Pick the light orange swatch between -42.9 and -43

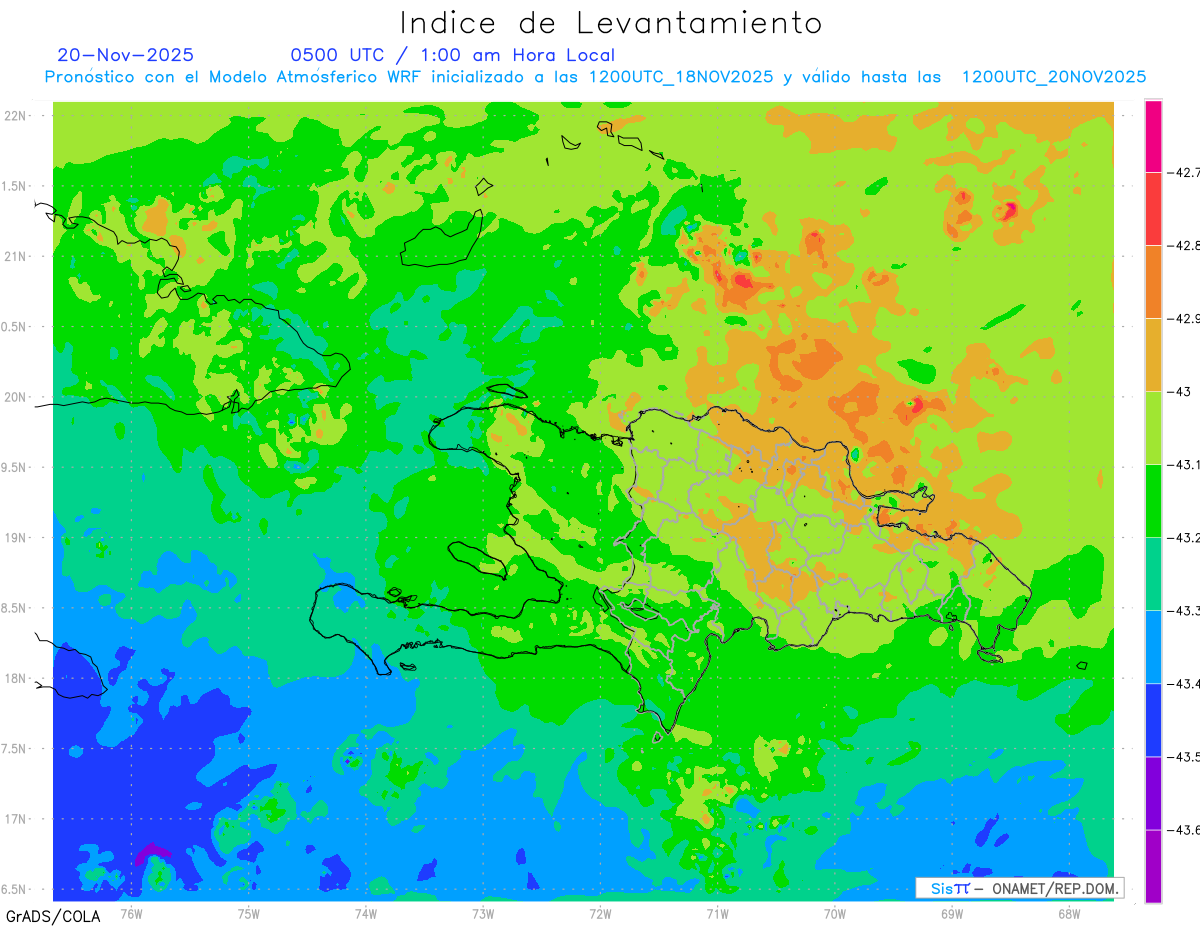pyautogui.click(x=1153, y=354)
